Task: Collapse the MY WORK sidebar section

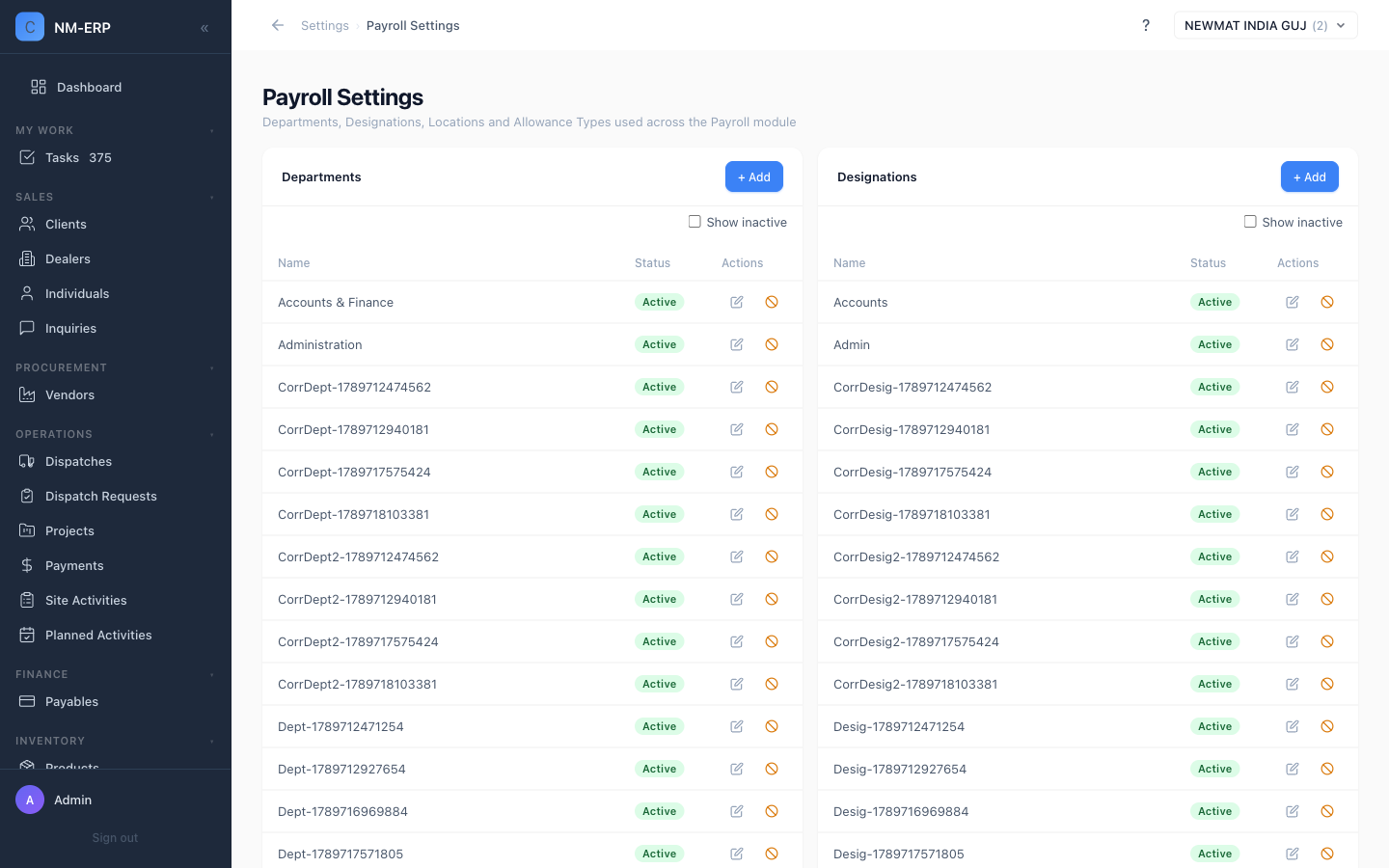Action: [x=211, y=130]
